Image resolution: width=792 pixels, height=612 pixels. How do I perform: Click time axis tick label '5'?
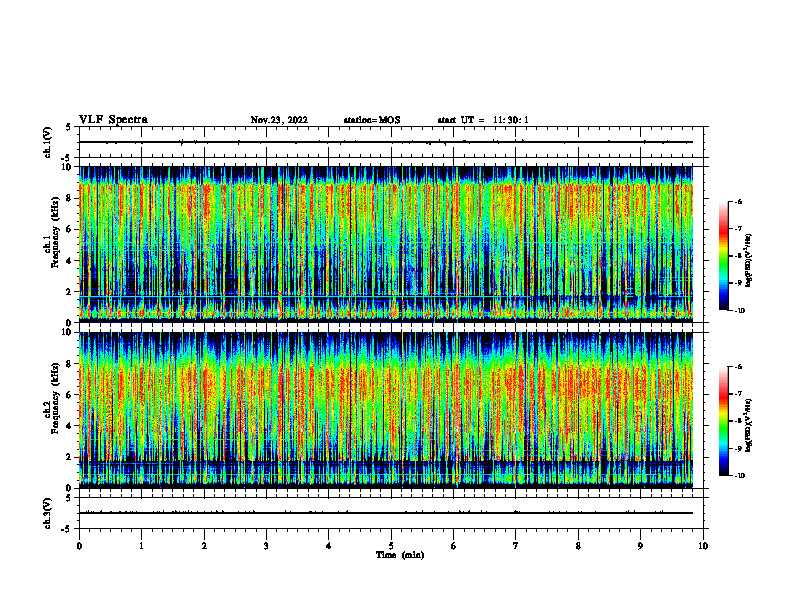391,546
